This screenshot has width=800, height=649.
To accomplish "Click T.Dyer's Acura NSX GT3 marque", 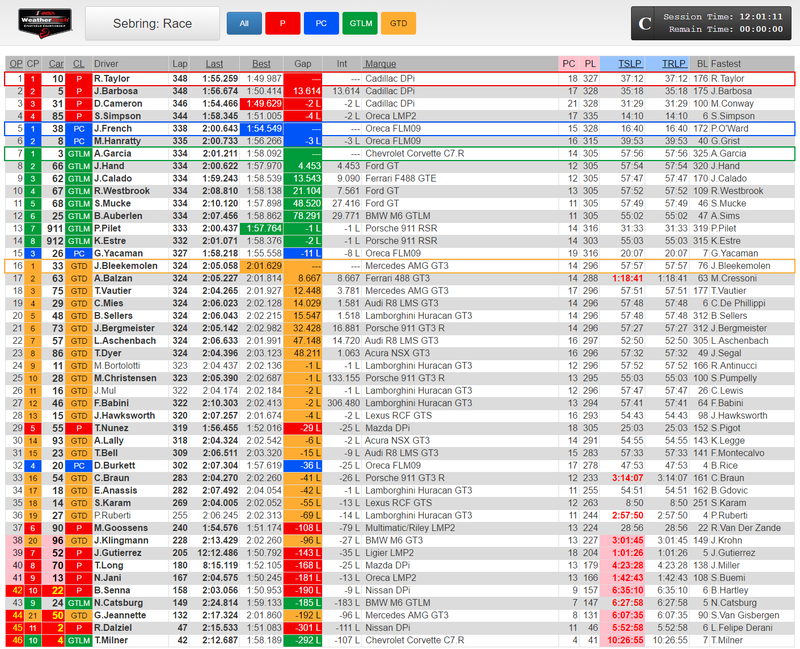I will click(x=397, y=354).
